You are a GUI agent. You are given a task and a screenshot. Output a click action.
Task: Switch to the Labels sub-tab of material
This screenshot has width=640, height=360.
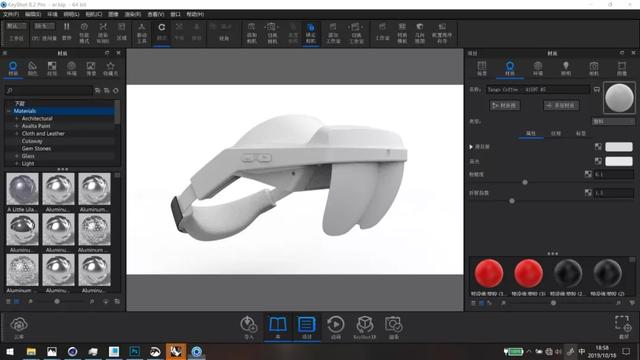580,133
